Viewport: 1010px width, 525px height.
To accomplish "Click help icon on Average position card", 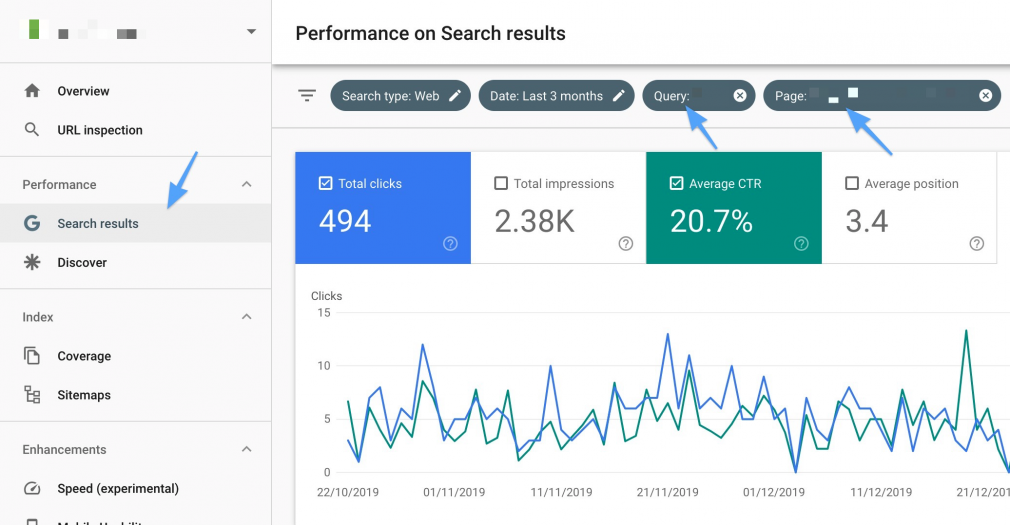I will pyautogui.click(x=977, y=243).
